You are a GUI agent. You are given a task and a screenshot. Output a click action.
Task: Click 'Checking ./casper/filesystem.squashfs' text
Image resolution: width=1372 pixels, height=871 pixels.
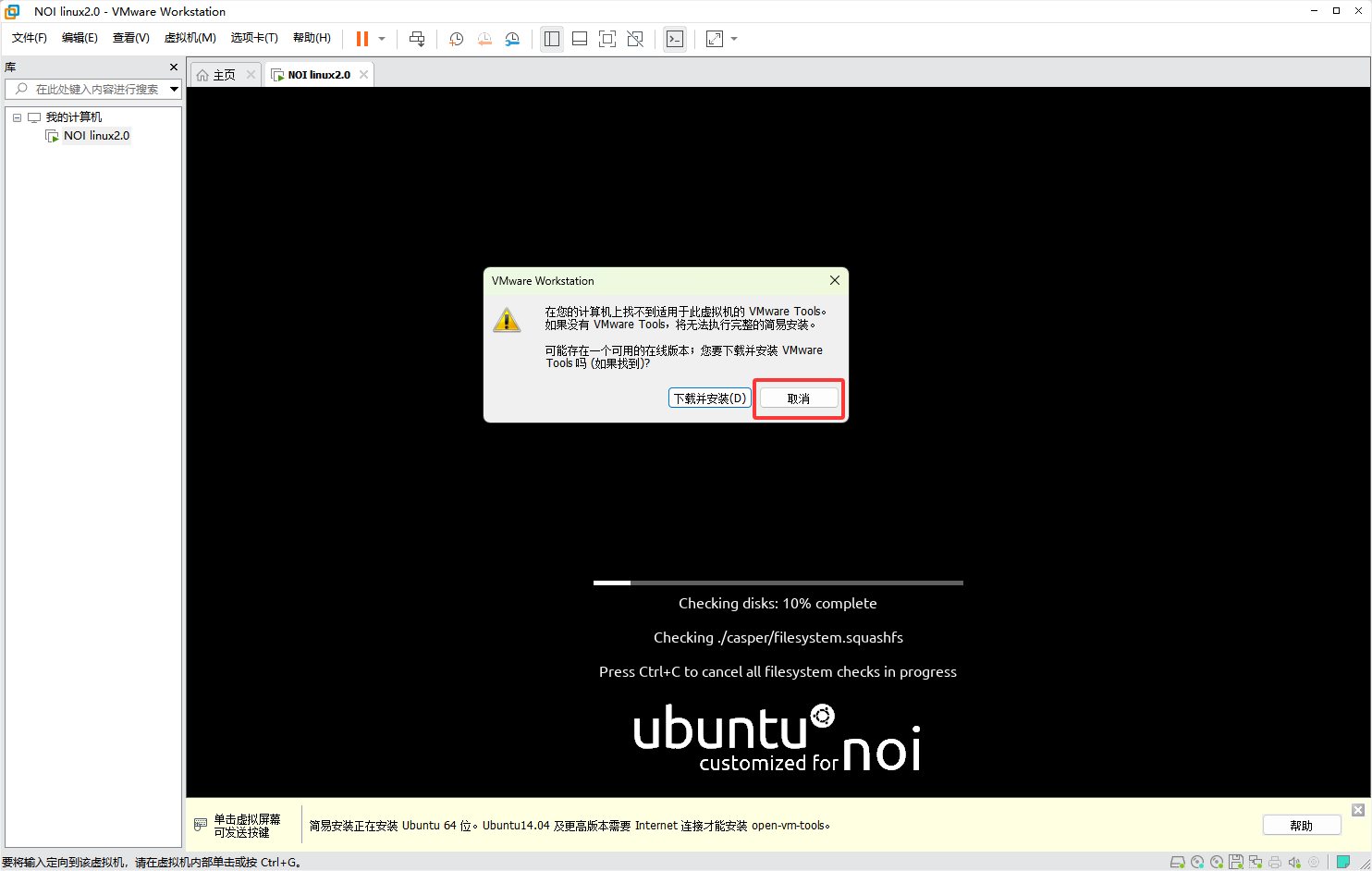click(778, 638)
